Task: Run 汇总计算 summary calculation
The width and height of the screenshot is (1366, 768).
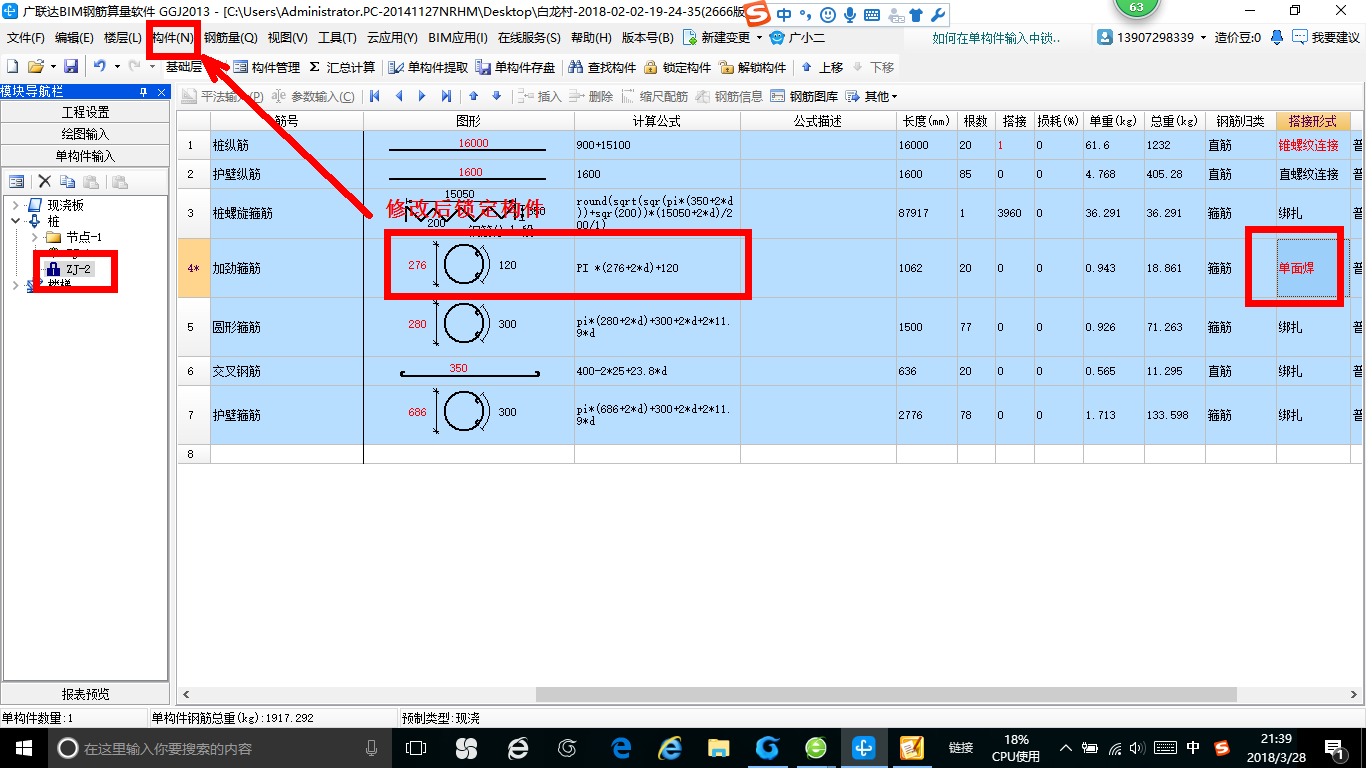Action: click(x=341, y=67)
